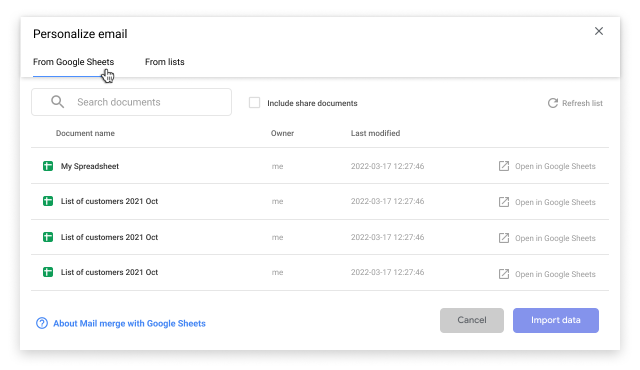Click the My Spreadsheet sheets icon
Image resolution: width=640 pixels, height=370 pixels.
point(48,166)
